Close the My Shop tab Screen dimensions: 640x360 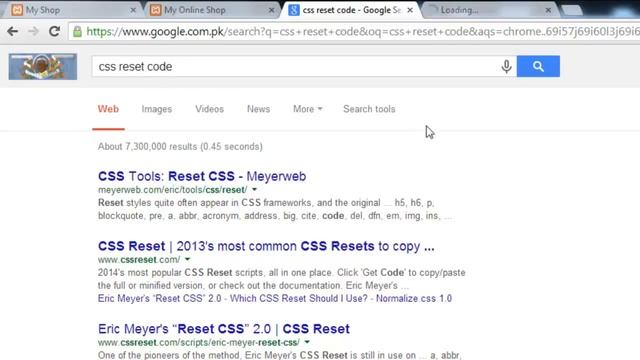133,10
